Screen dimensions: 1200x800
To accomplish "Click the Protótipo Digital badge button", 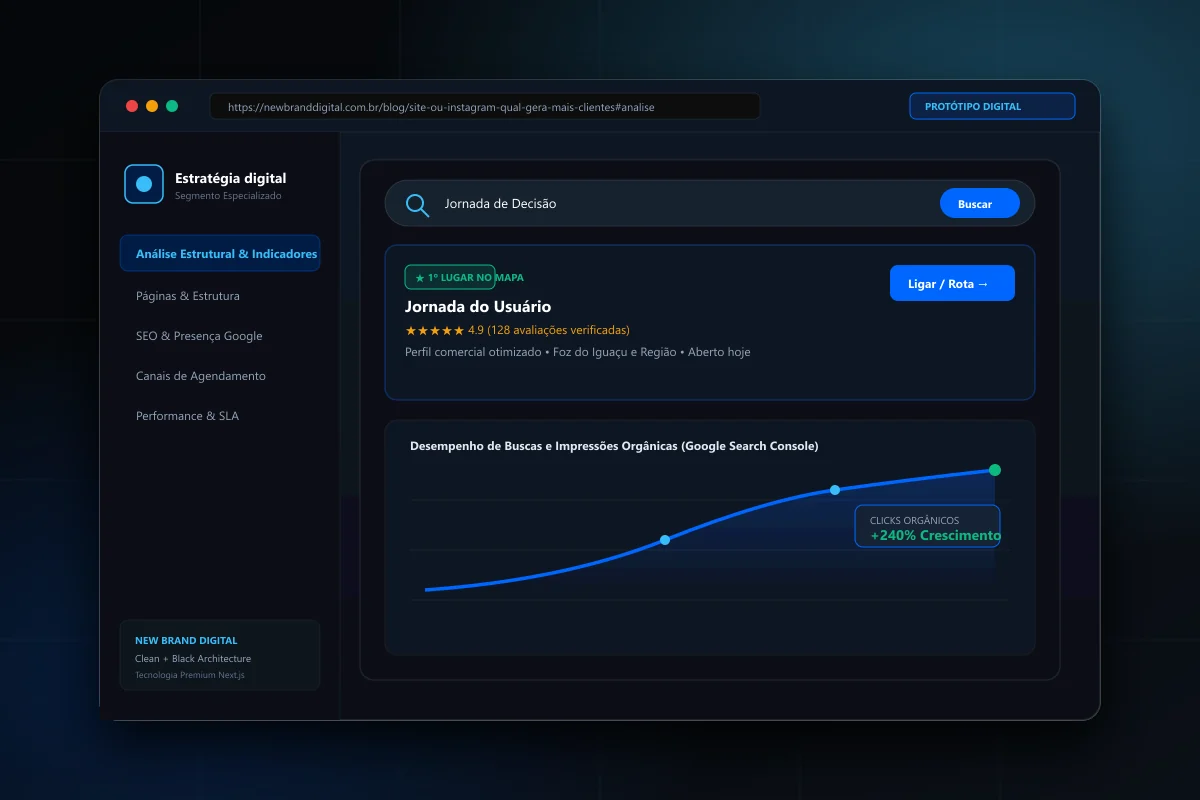I will pos(992,106).
